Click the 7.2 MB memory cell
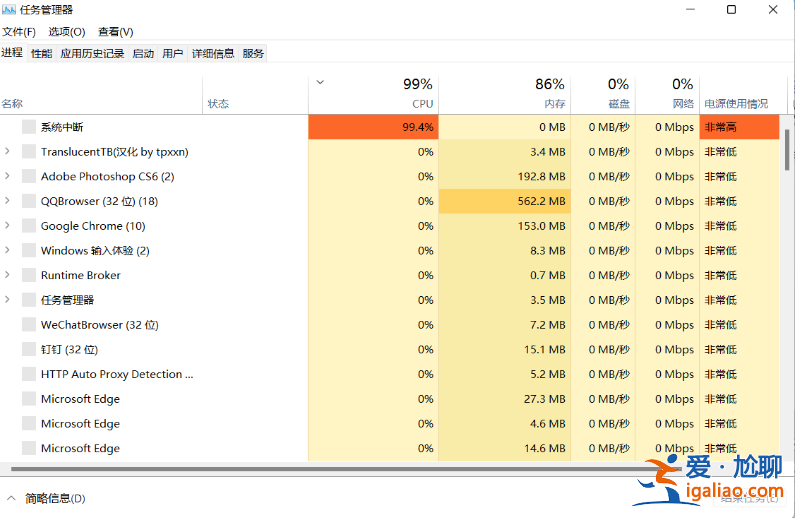The image size is (796, 518). [x=505, y=325]
